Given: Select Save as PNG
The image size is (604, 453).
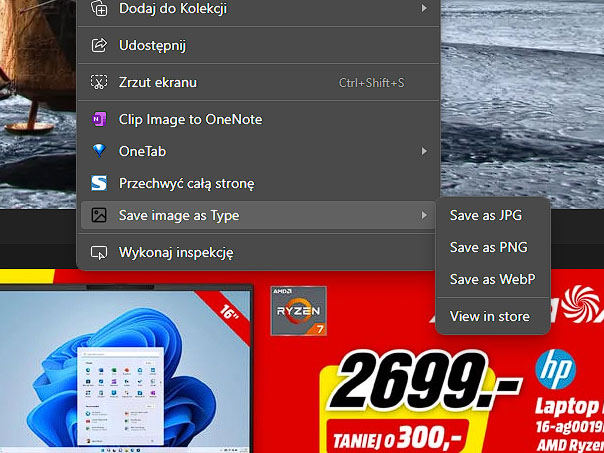Looking at the screenshot, I should click(x=493, y=247).
